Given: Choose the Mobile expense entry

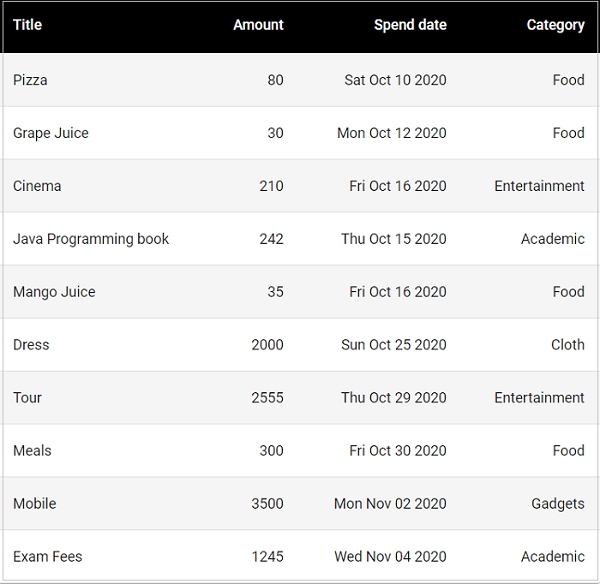Looking at the screenshot, I should tap(35, 504).
